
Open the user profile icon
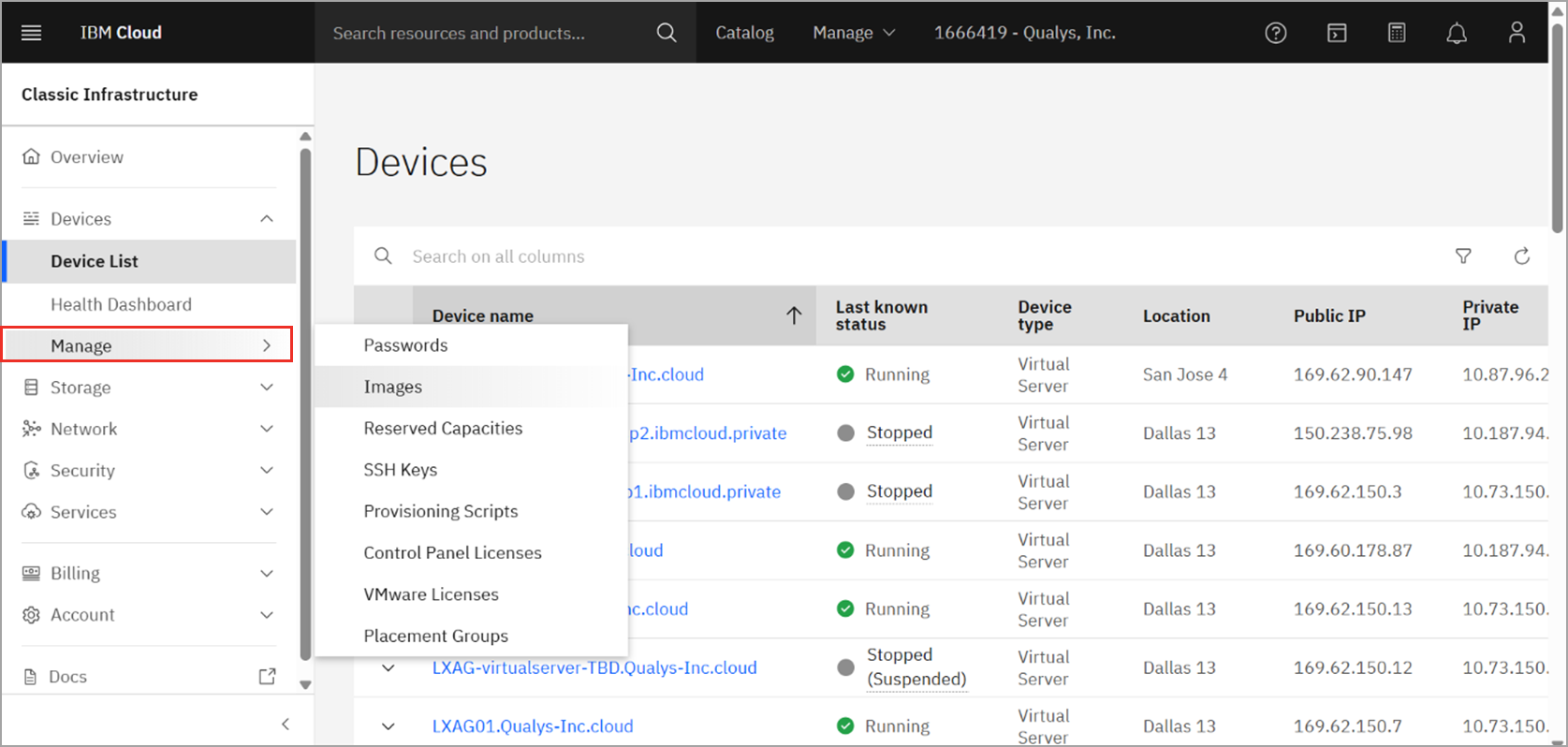click(x=1517, y=33)
